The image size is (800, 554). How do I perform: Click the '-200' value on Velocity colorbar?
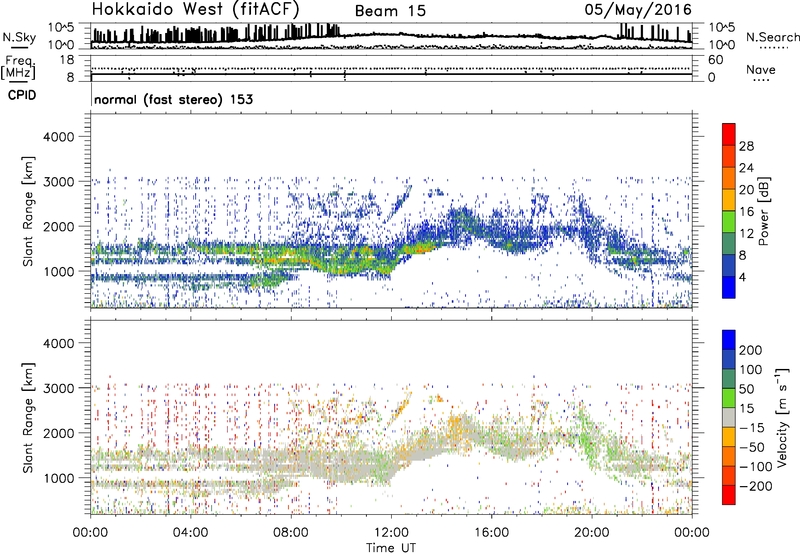(x=756, y=486)
